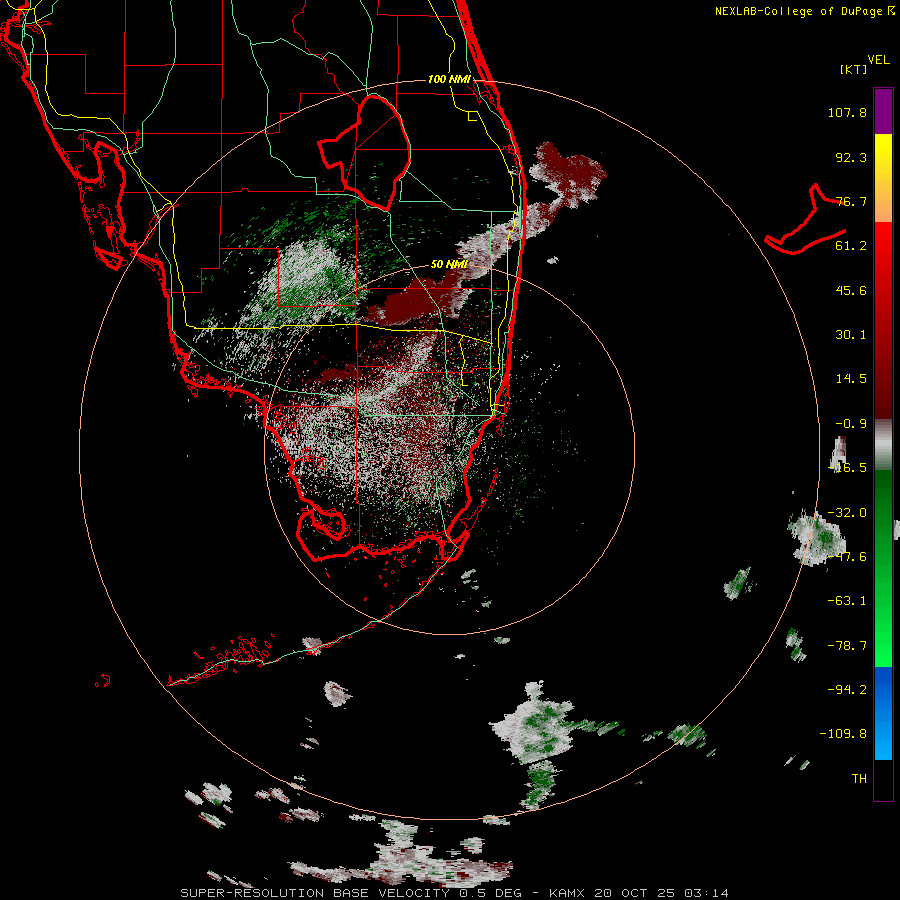Select the -32.0 scale value

847,513
